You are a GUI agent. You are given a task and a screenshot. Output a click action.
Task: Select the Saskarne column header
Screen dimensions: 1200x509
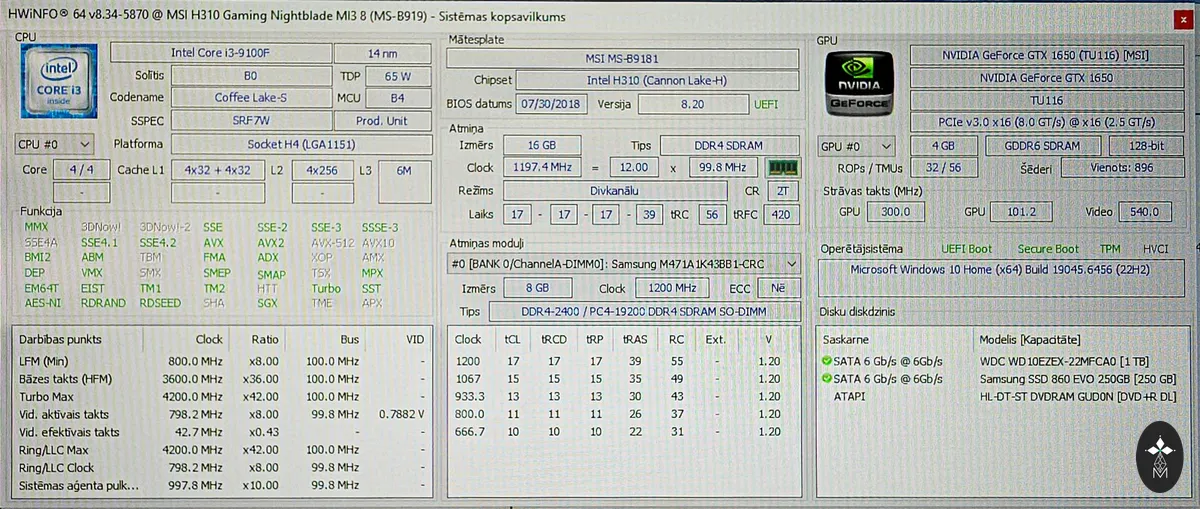point(847,340)
